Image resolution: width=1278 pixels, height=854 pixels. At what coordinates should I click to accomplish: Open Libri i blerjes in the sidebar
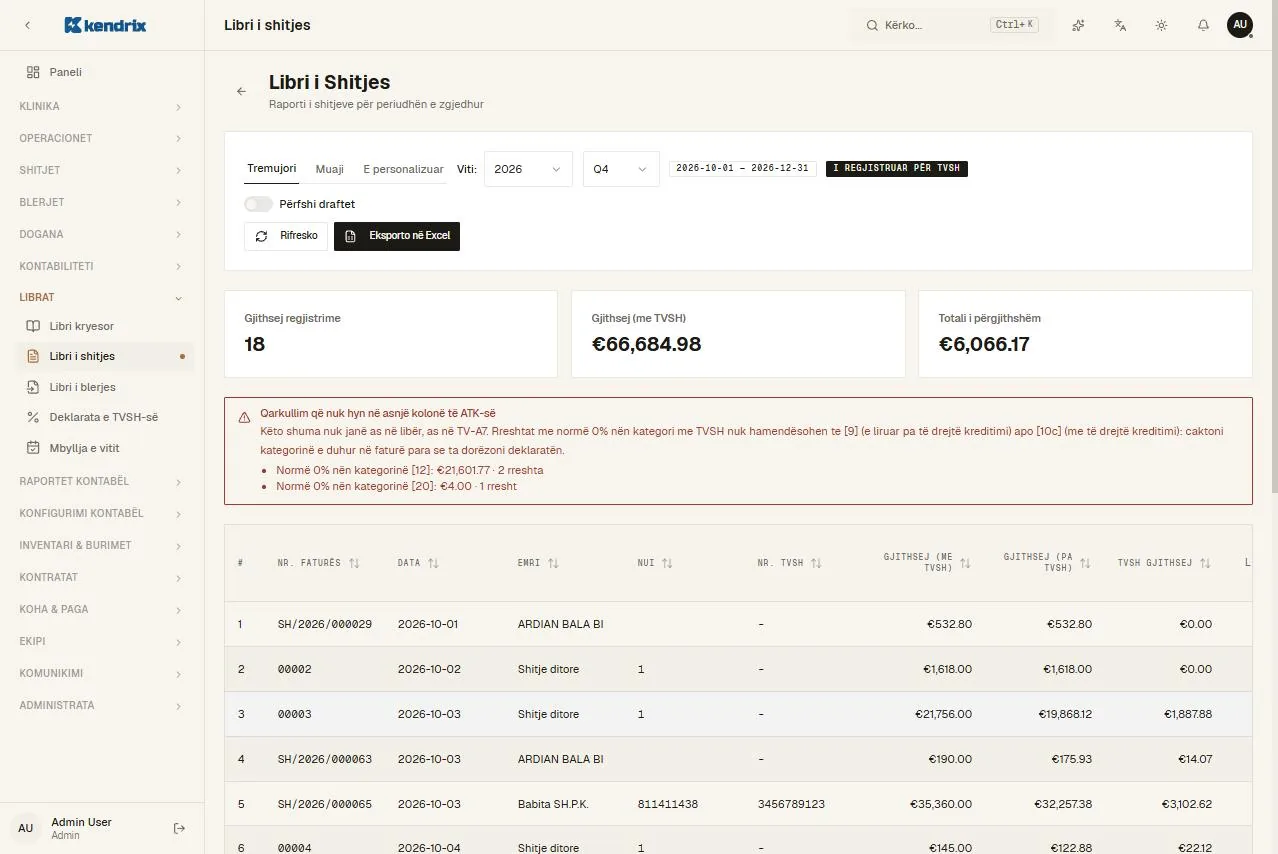click(102, 387)
